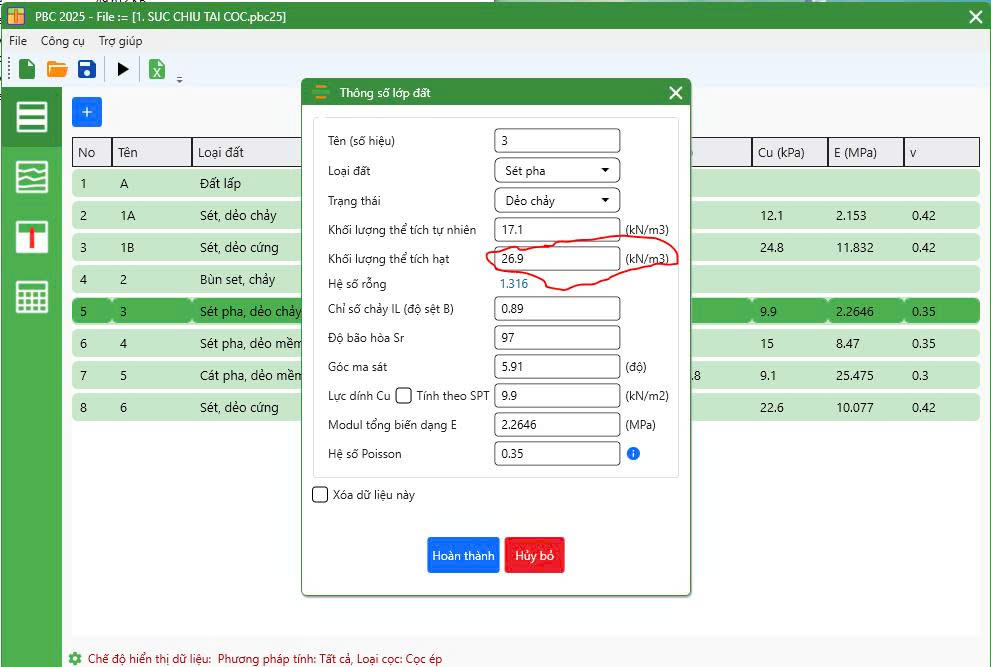Click the Hủy bỏ button
The height and width of the screenshot is (667, 991).
pos(534,555)
